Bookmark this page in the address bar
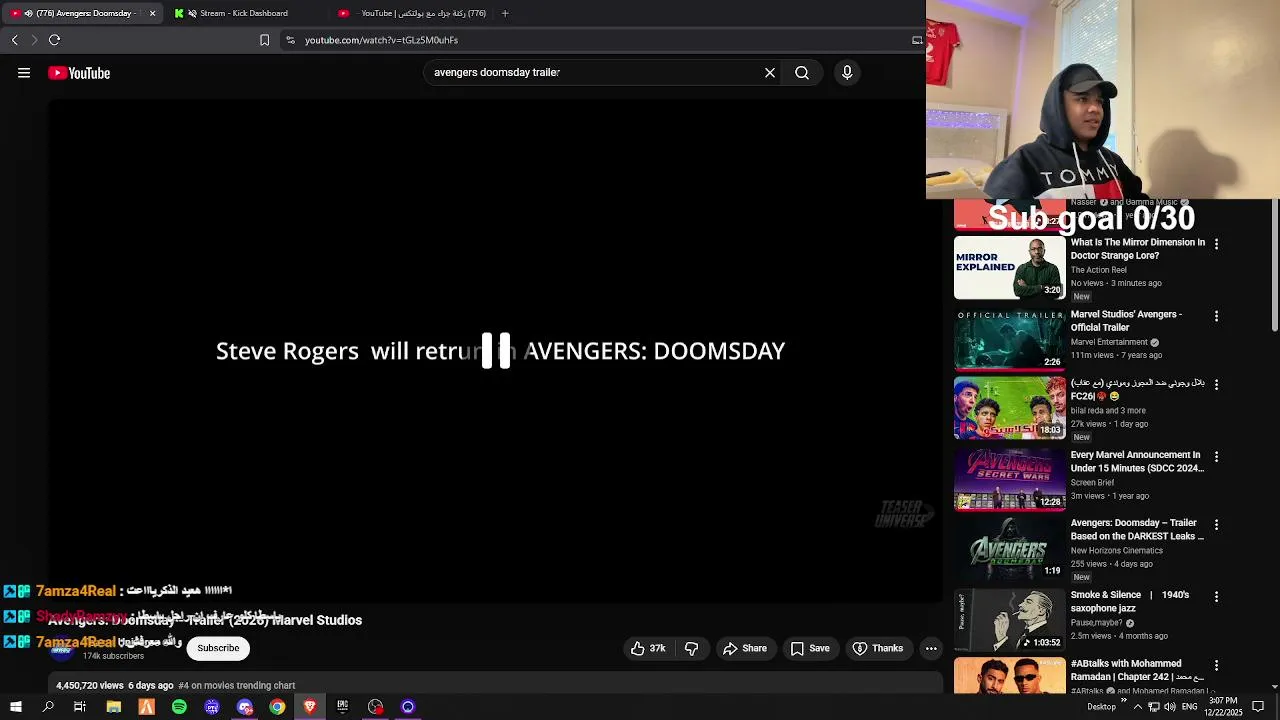This screenshot has width=1280, height=720. (x=264, y=40)
